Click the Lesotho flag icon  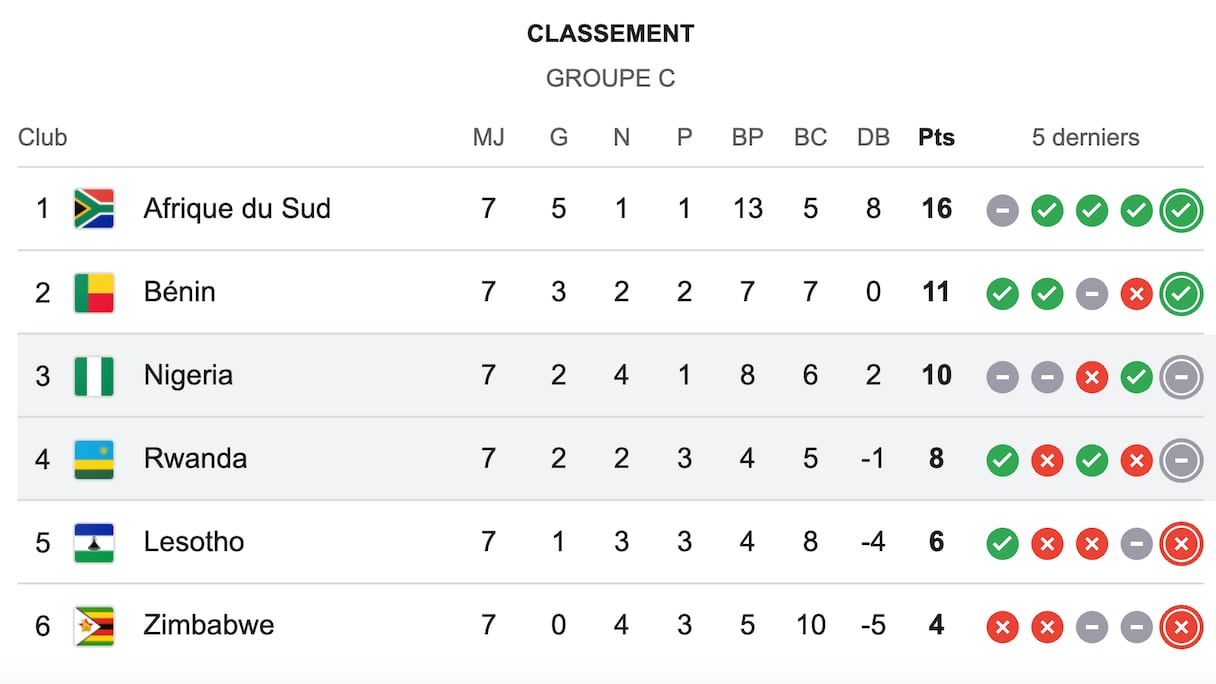(x=94, y=542)
